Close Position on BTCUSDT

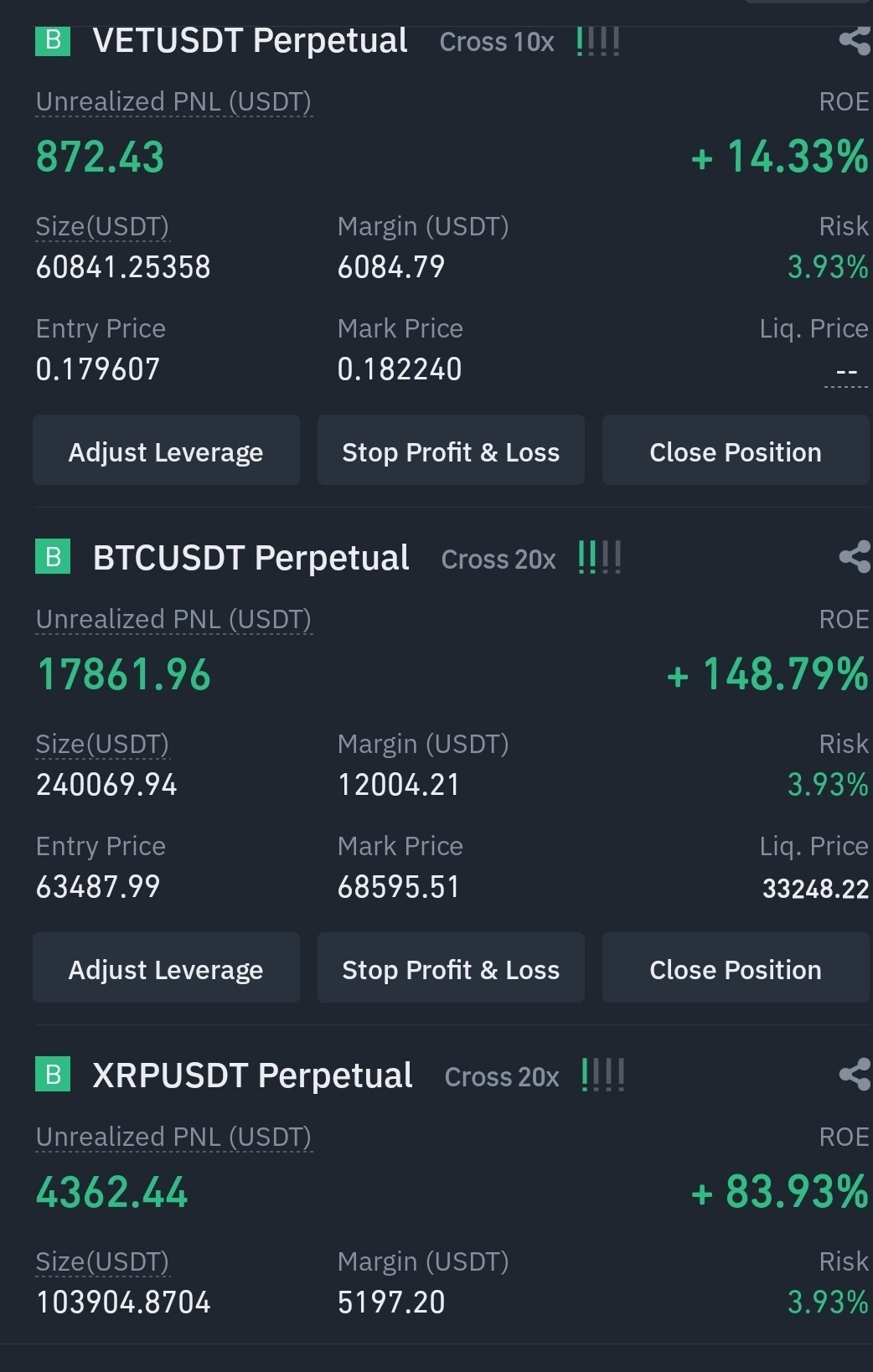(735, 969)
